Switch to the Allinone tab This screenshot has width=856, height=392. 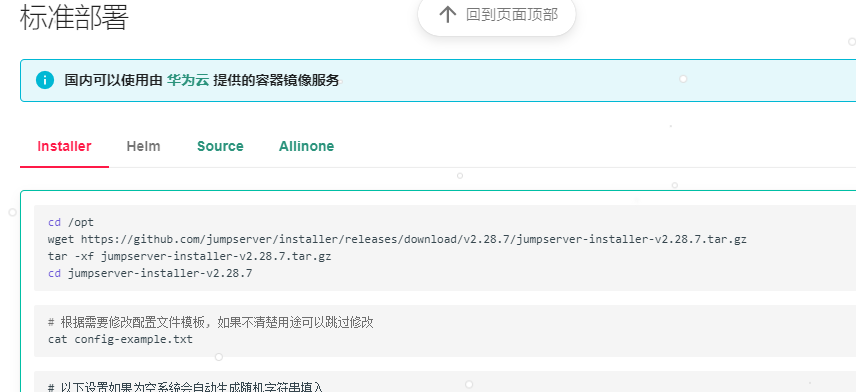[x=306, y=146]
